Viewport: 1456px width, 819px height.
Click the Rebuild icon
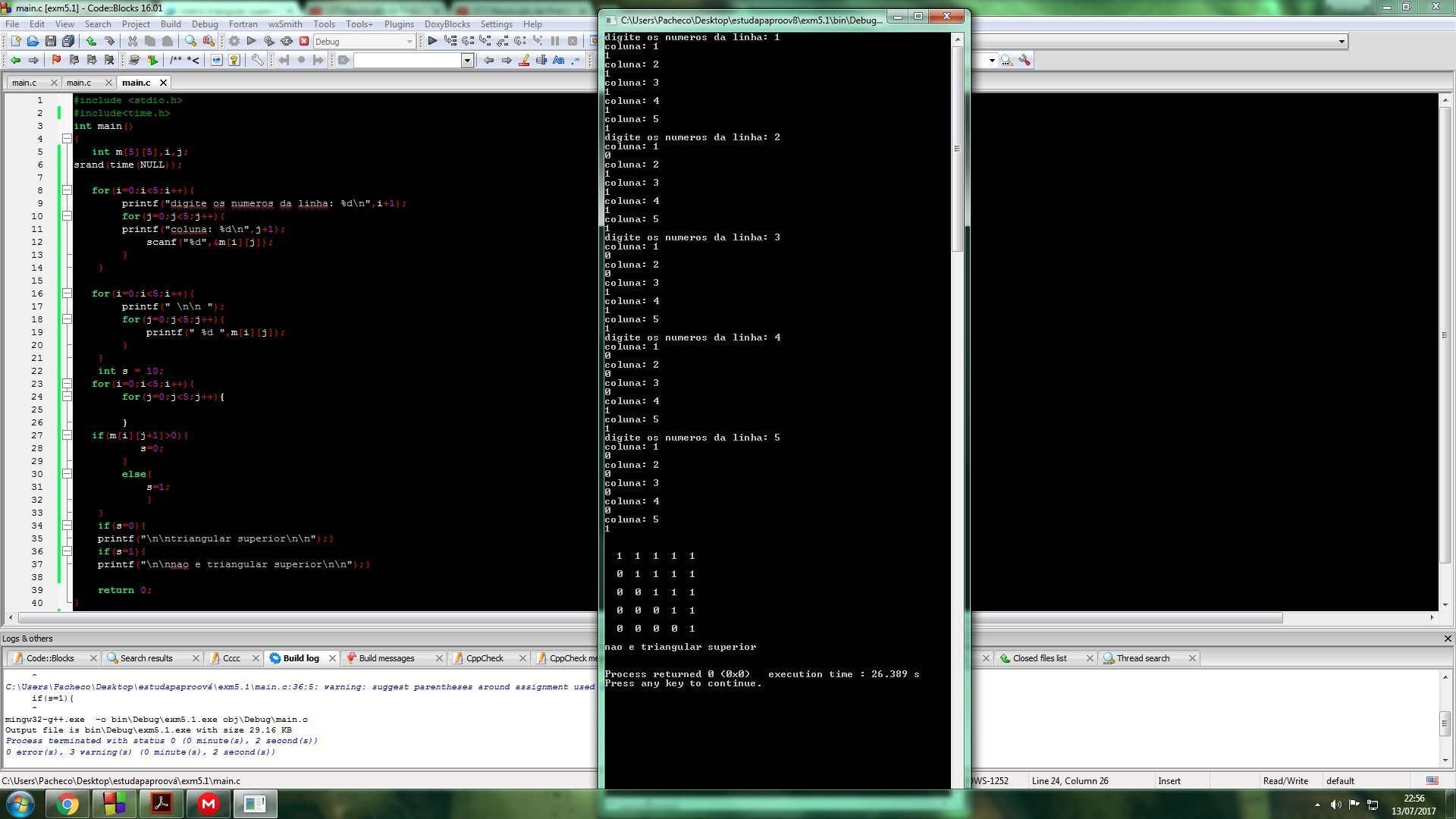click(x=287, y=41)
